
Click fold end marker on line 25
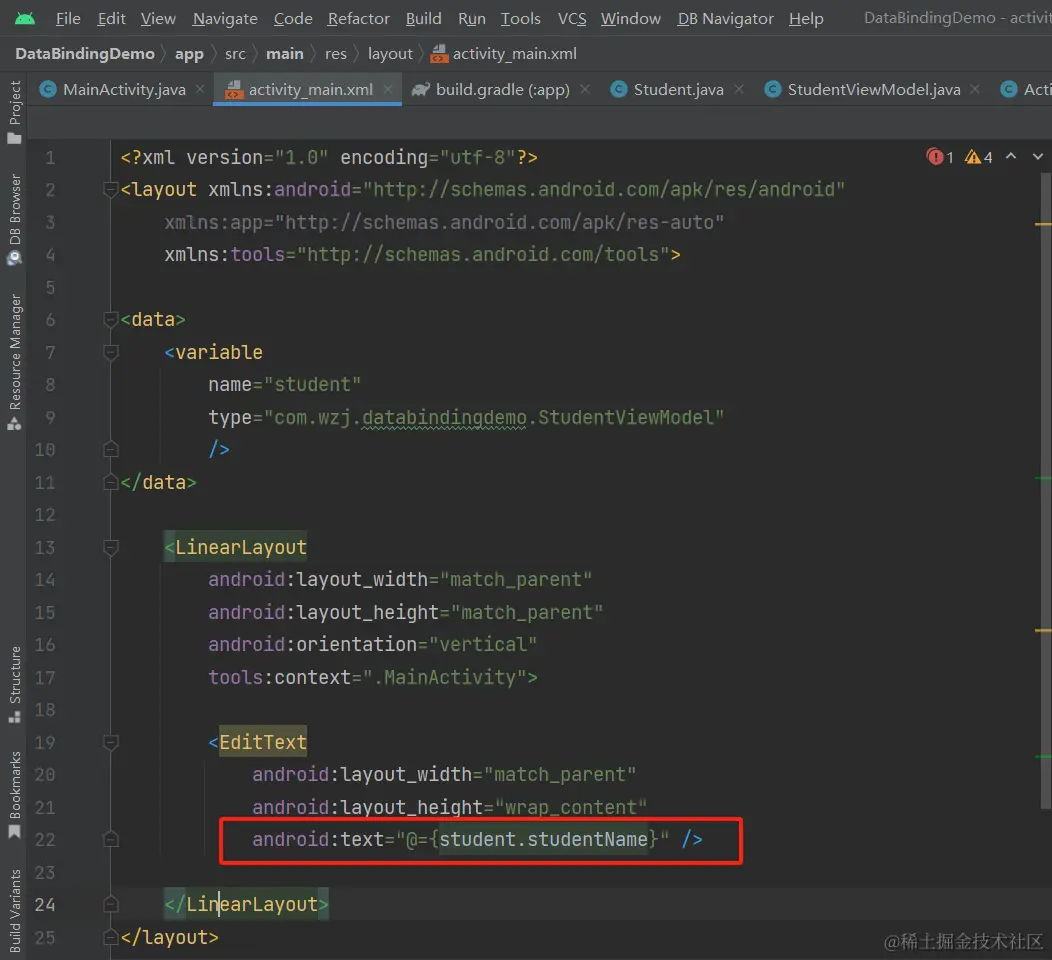[x=111, y=937]
